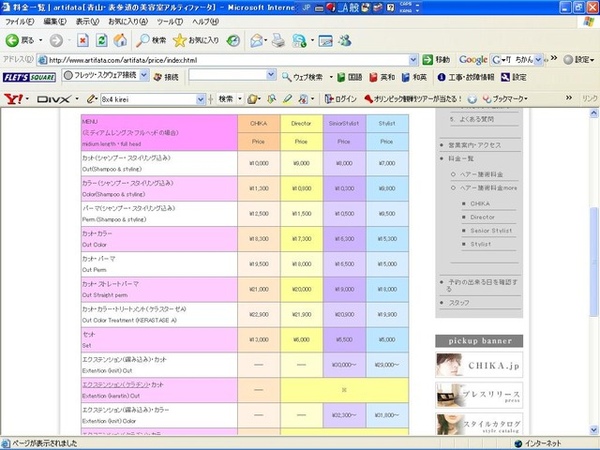Click into the Yahoo toolbar search field
Screen dimensions: 600x450
[152, 99]
